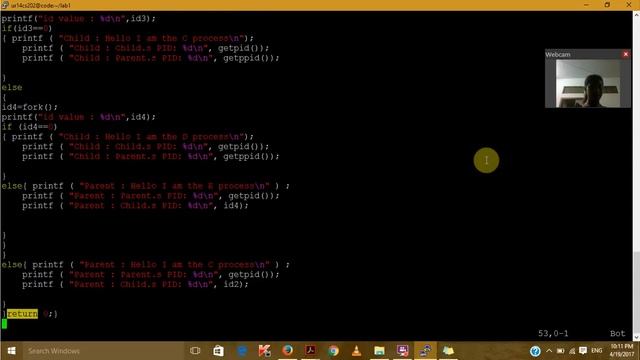The width and height of the screenshot is (640, 360).
Task: Launch Firefox from the taskbar
Action: pos(288,351)
